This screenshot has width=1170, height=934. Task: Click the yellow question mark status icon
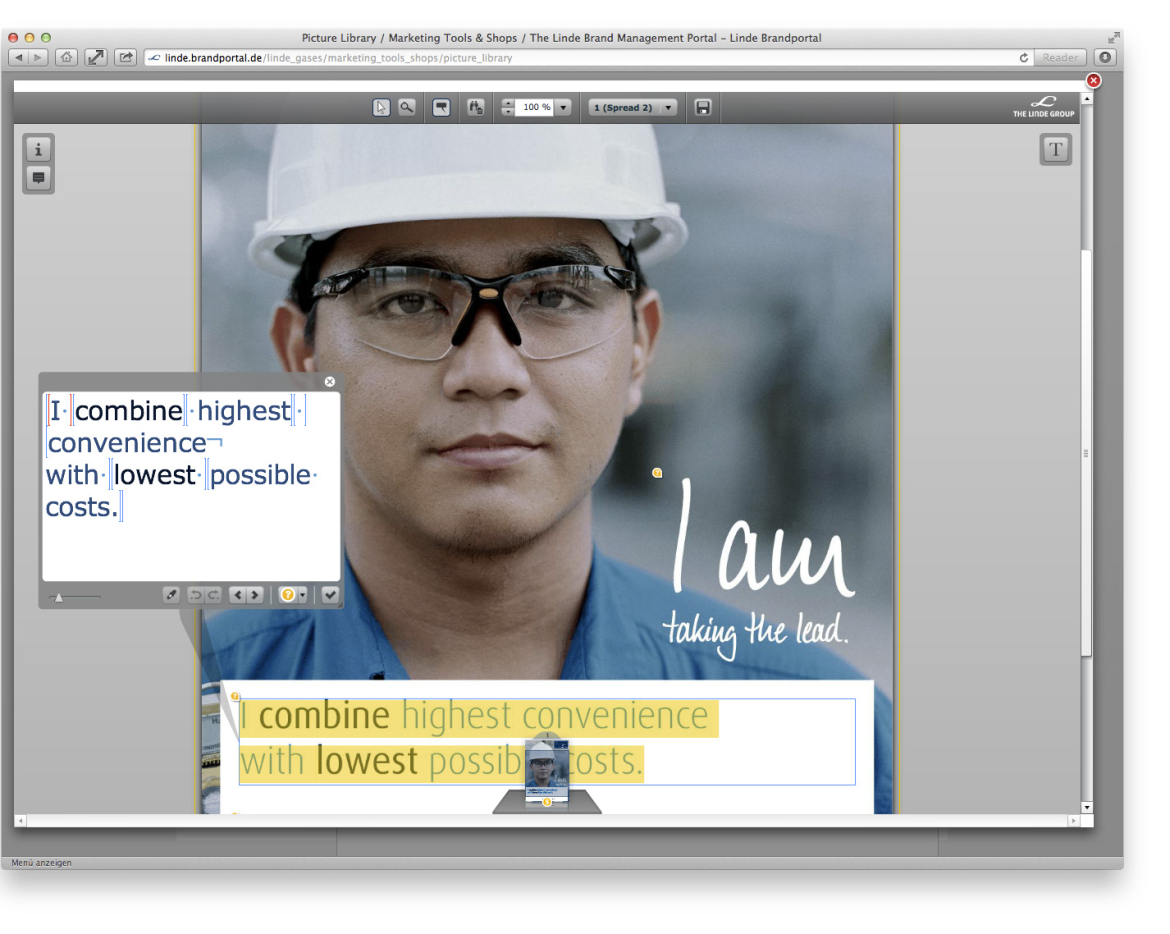[x=287, y=595]
